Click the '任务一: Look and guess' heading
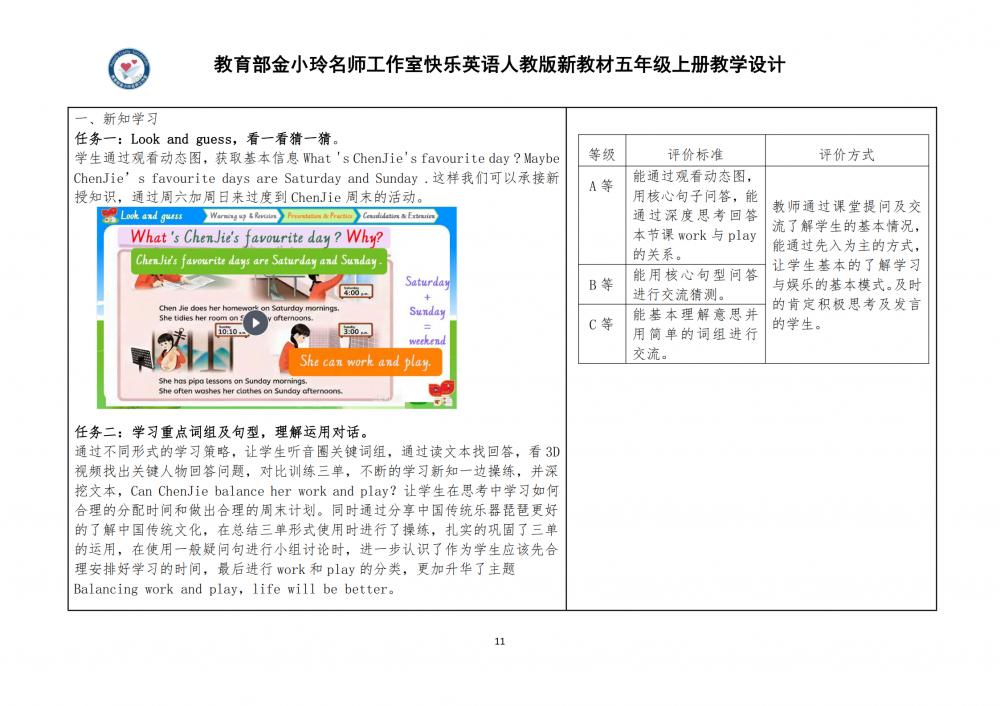This screenshot has height=706, width=1000. point(208,138)
